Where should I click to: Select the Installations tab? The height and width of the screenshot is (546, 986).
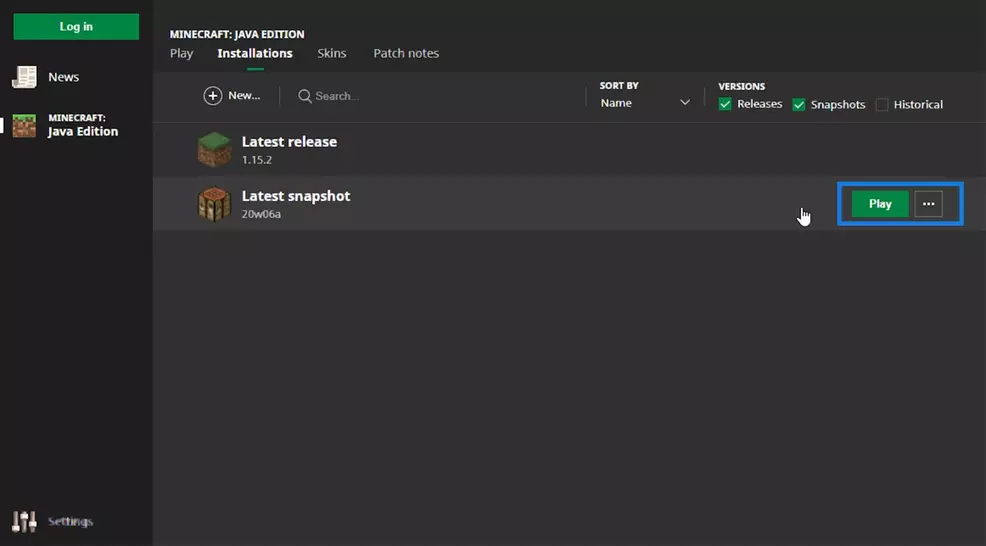255,53
